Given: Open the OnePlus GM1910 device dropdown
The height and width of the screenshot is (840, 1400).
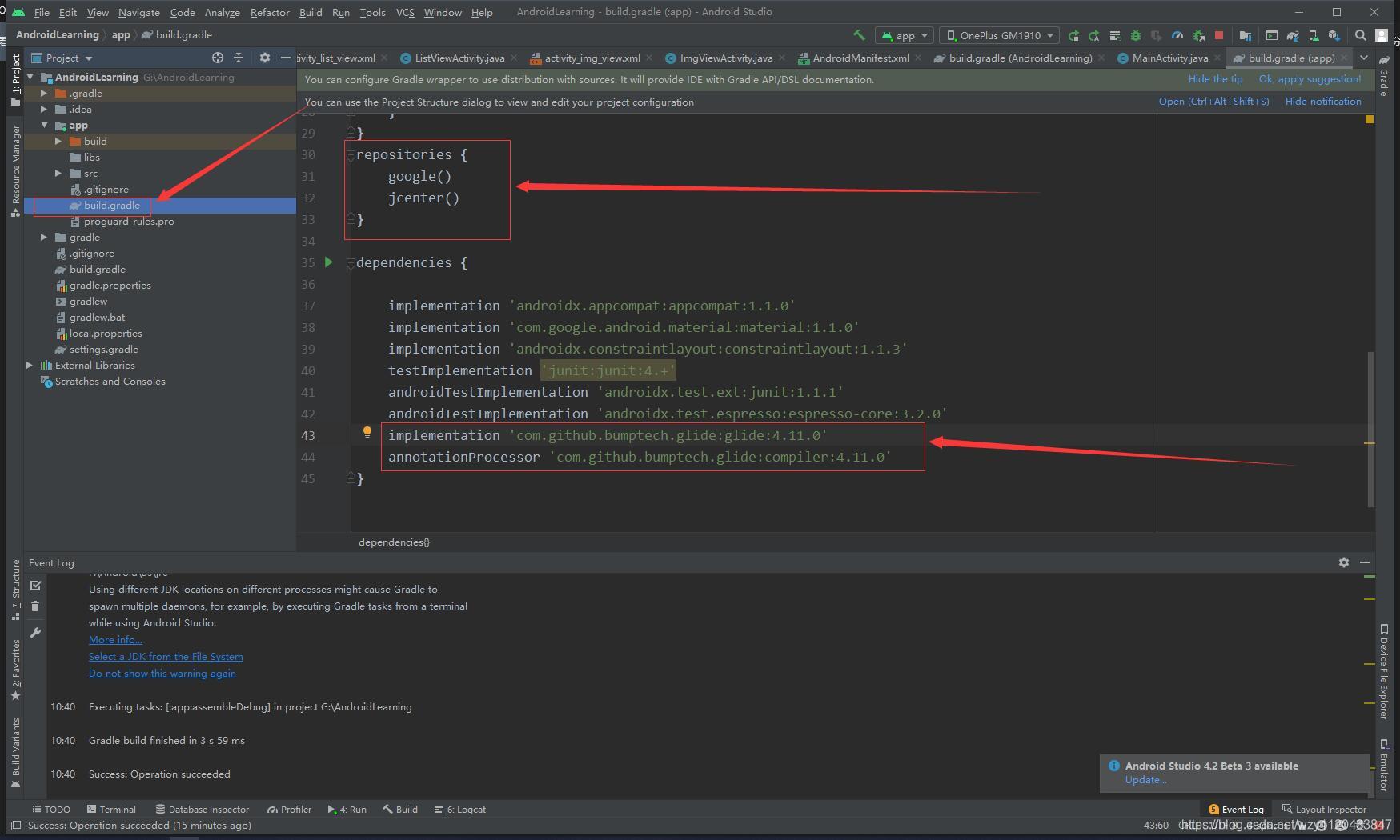Looking at the screenshot, I should click(x=999, y=35).
